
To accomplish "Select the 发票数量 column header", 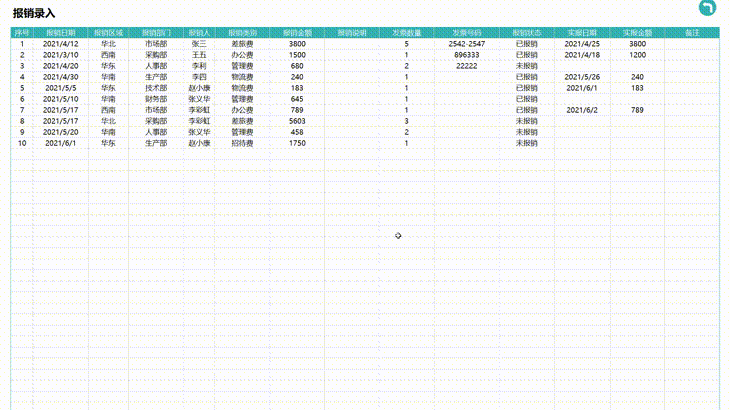I will [406, 33].
